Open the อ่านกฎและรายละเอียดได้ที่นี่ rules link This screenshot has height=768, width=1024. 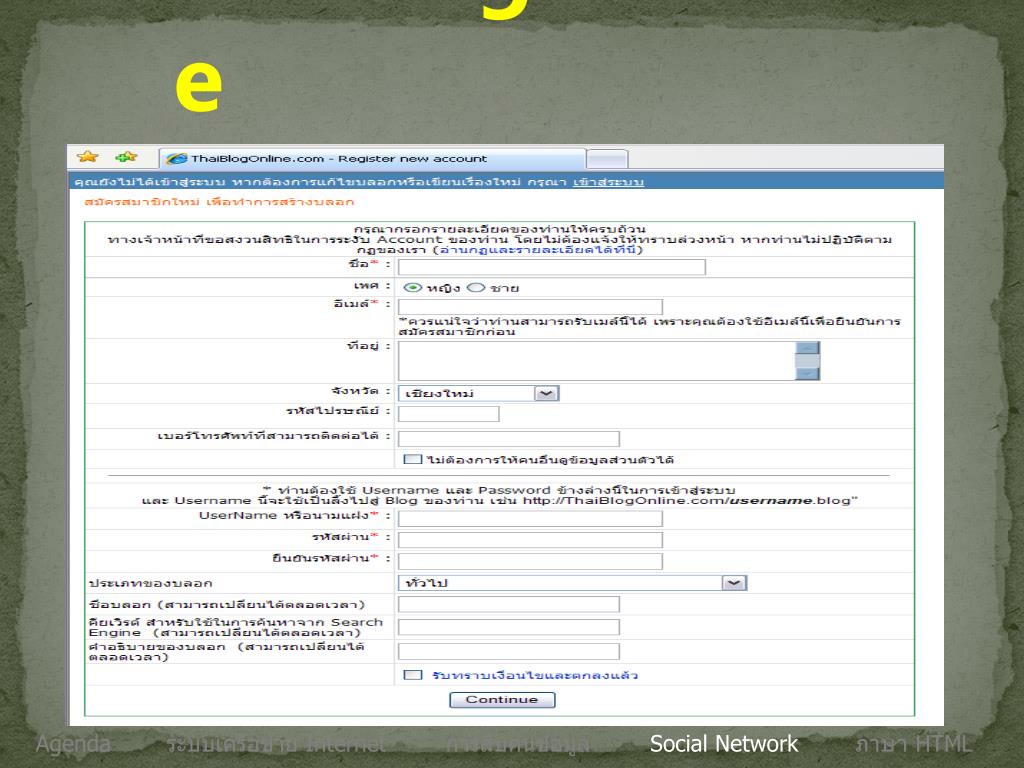coord(537,250)
